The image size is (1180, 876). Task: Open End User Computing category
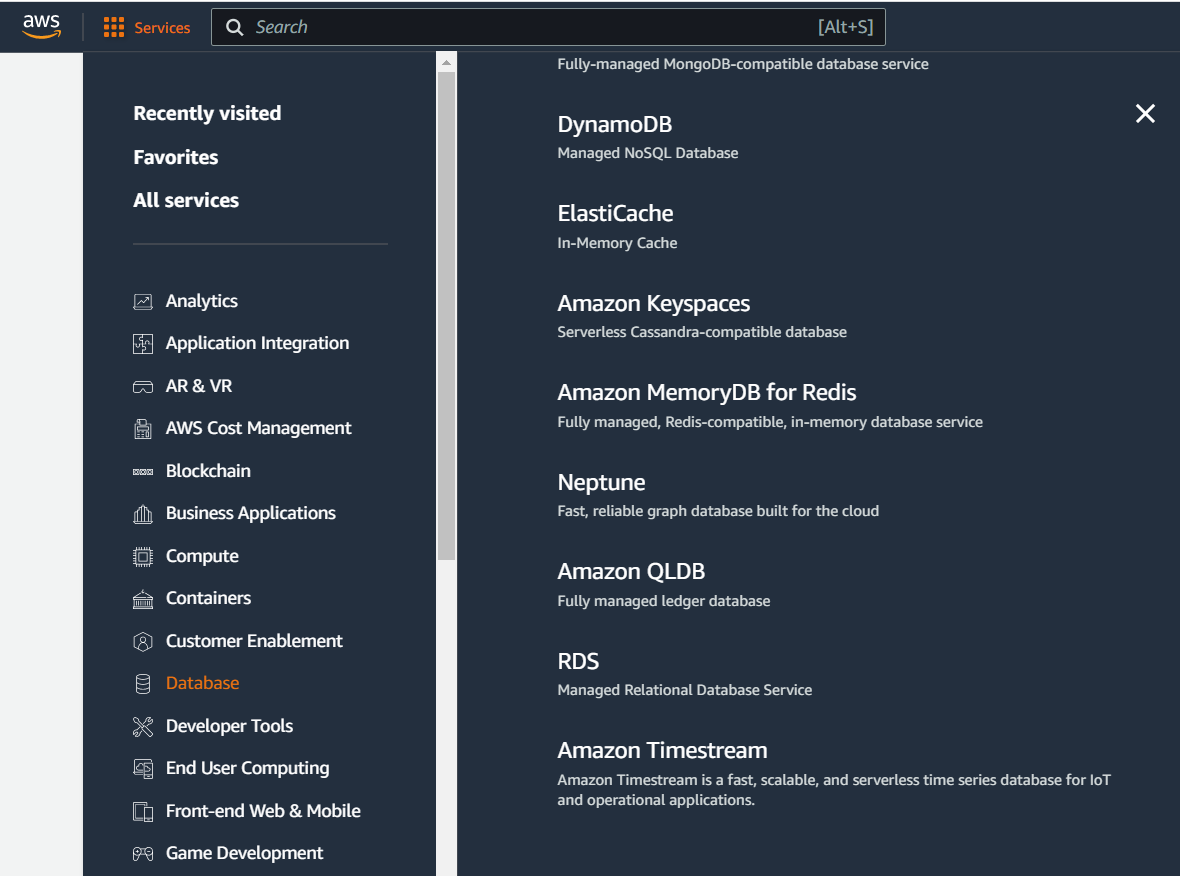click(247, 768)
